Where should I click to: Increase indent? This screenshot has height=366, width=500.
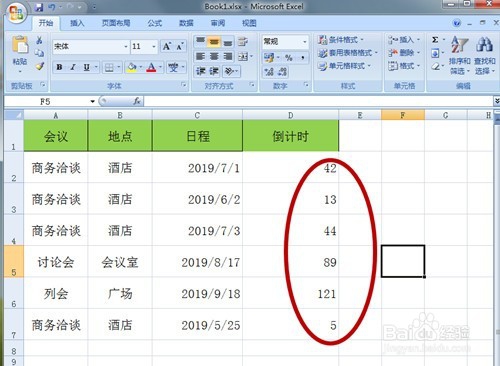pyautogui.click(x=213, y=71)
